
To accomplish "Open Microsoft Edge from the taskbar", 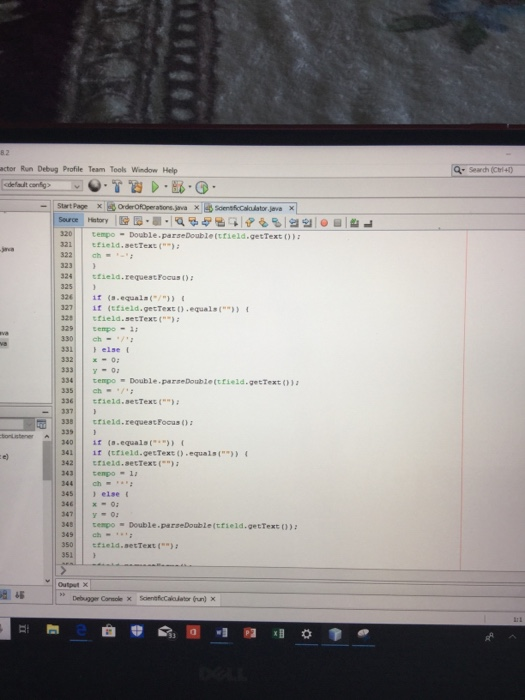I will 81,630.
